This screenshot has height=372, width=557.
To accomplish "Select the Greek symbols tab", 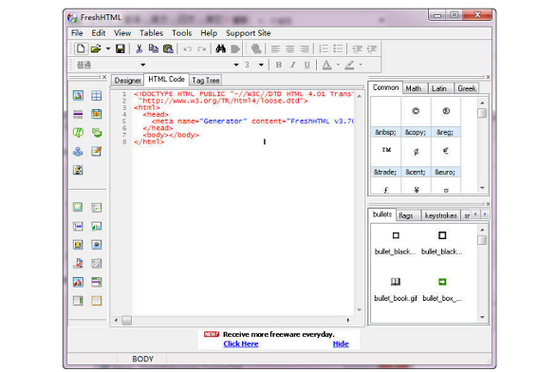I will click(x=466, y=88).
